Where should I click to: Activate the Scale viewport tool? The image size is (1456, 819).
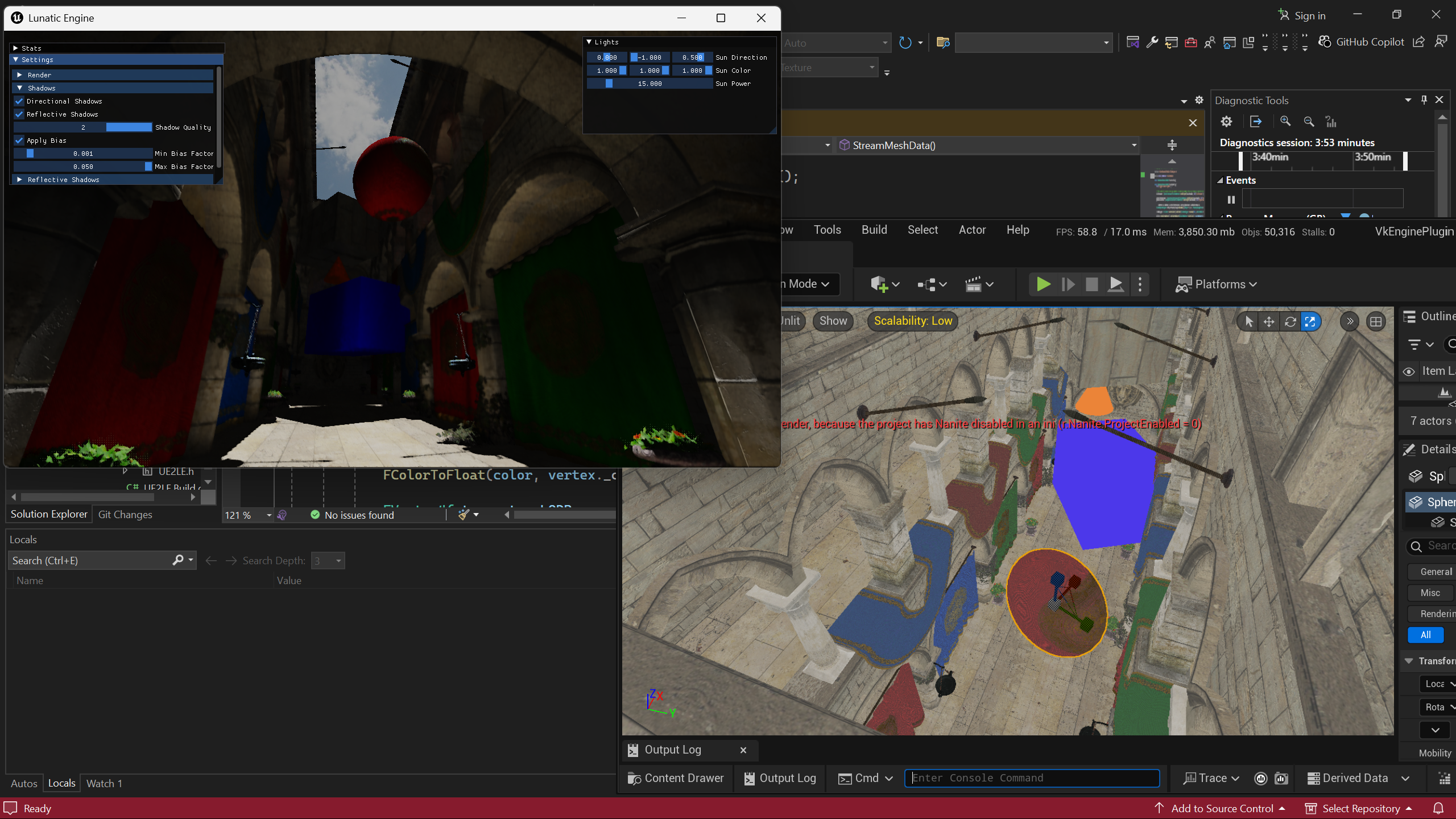point(1310,321)
